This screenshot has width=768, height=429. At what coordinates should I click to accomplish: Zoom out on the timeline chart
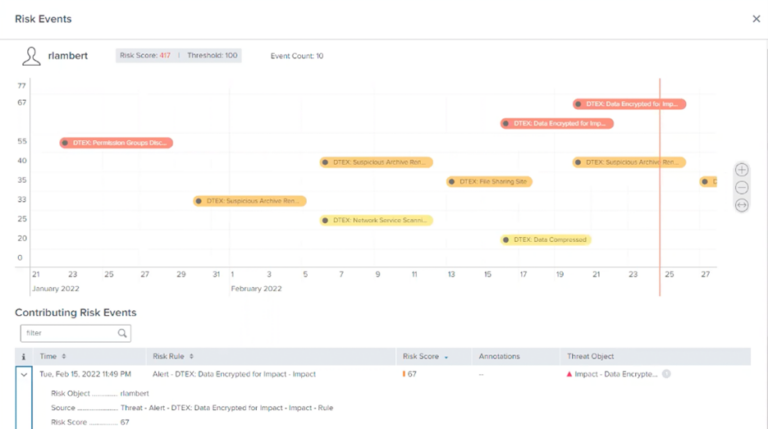coord(741,187)
